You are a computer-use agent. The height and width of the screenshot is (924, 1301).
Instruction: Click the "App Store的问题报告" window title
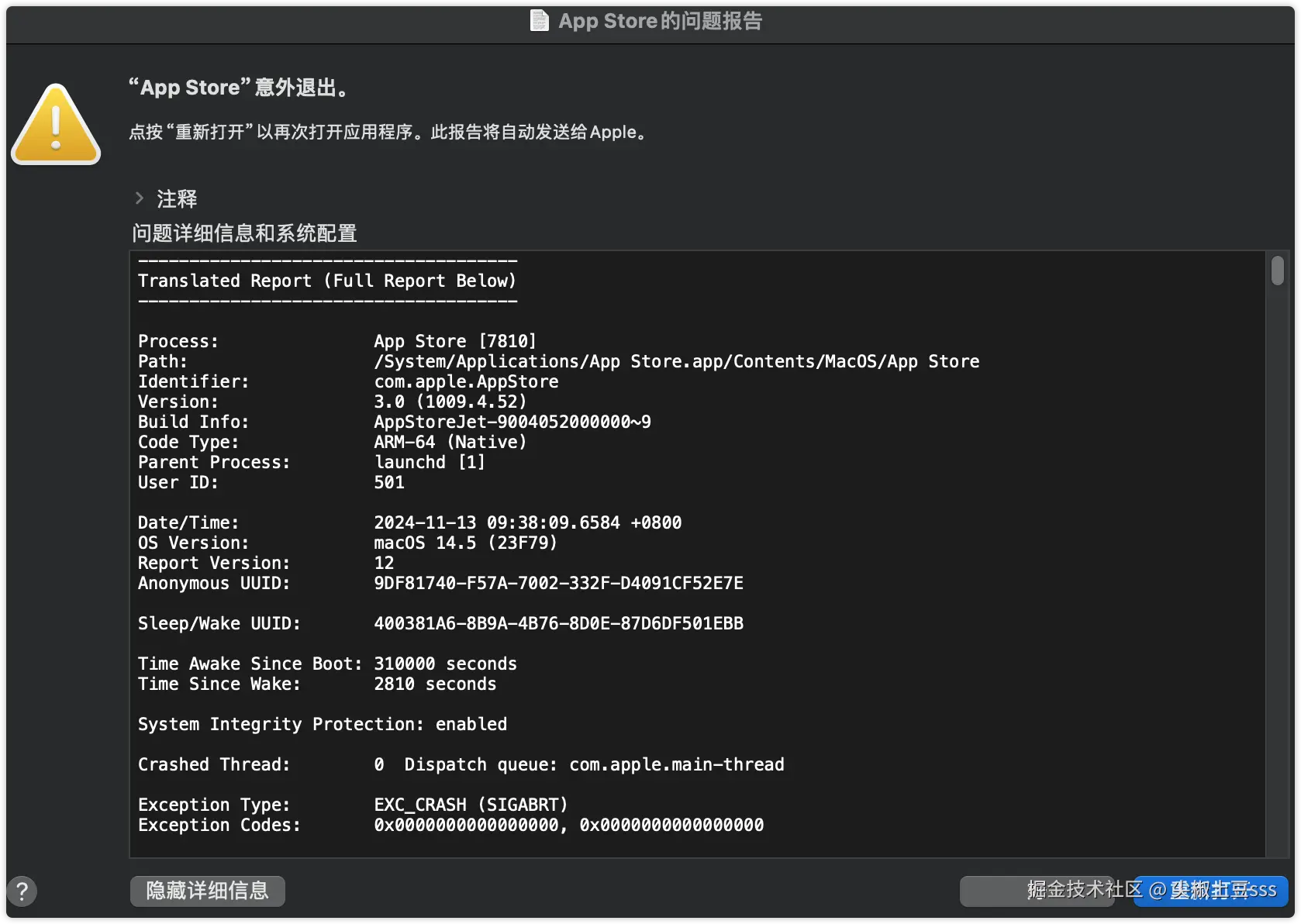click(661, 21)
